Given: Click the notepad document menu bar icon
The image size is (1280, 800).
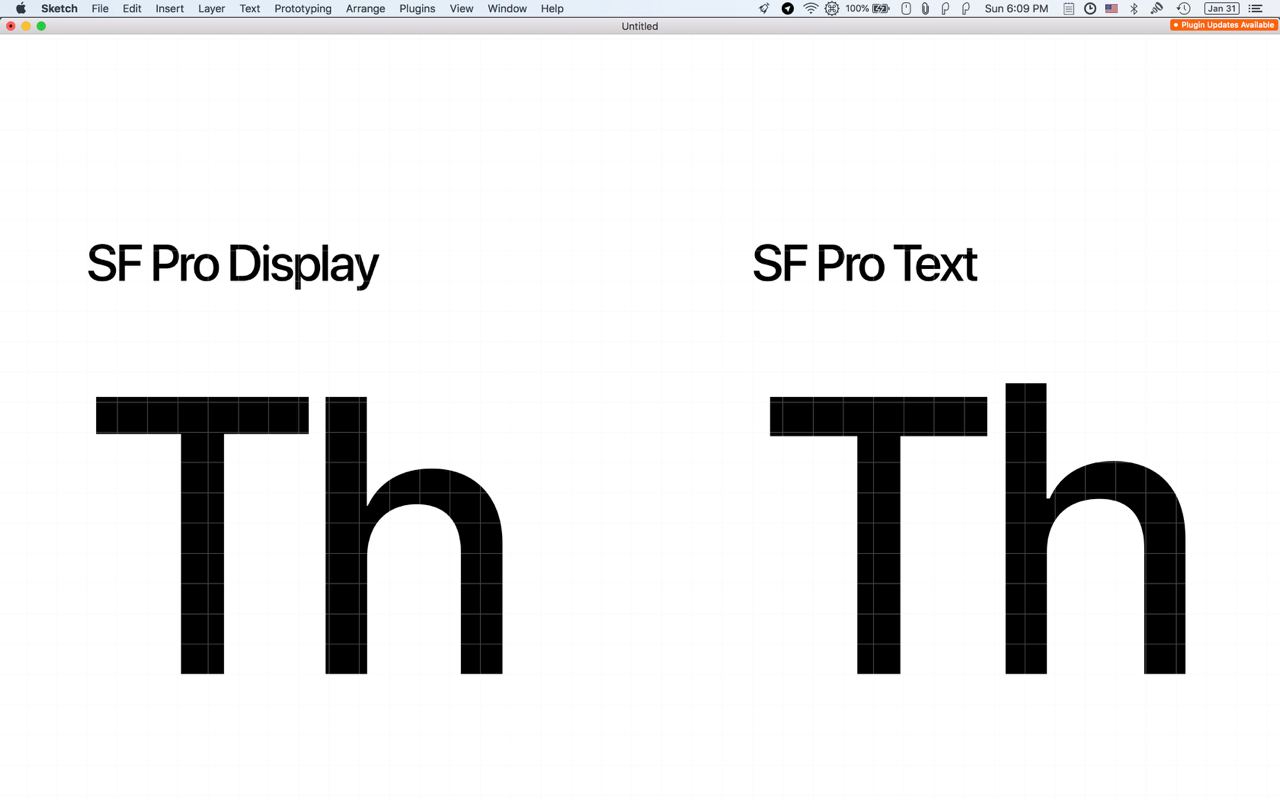Looking at the screenshot, I should click(1069, 8).
